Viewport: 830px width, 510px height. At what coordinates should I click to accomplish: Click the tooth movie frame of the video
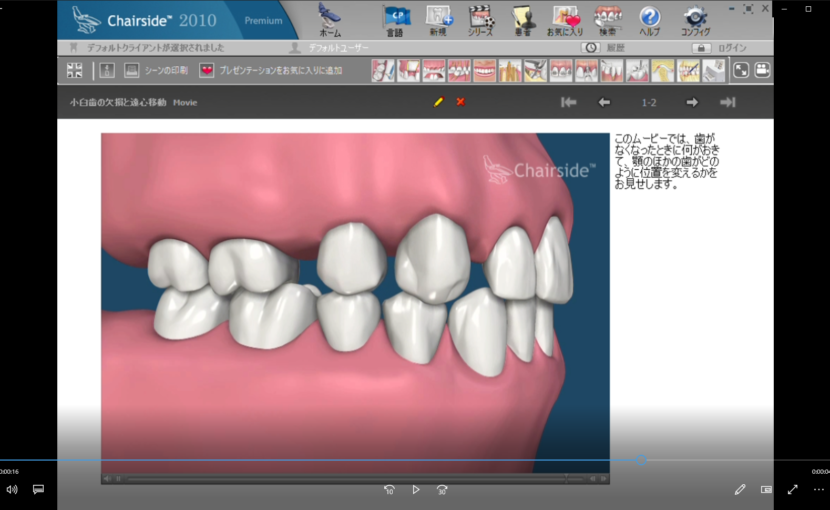tap(355, 302)
